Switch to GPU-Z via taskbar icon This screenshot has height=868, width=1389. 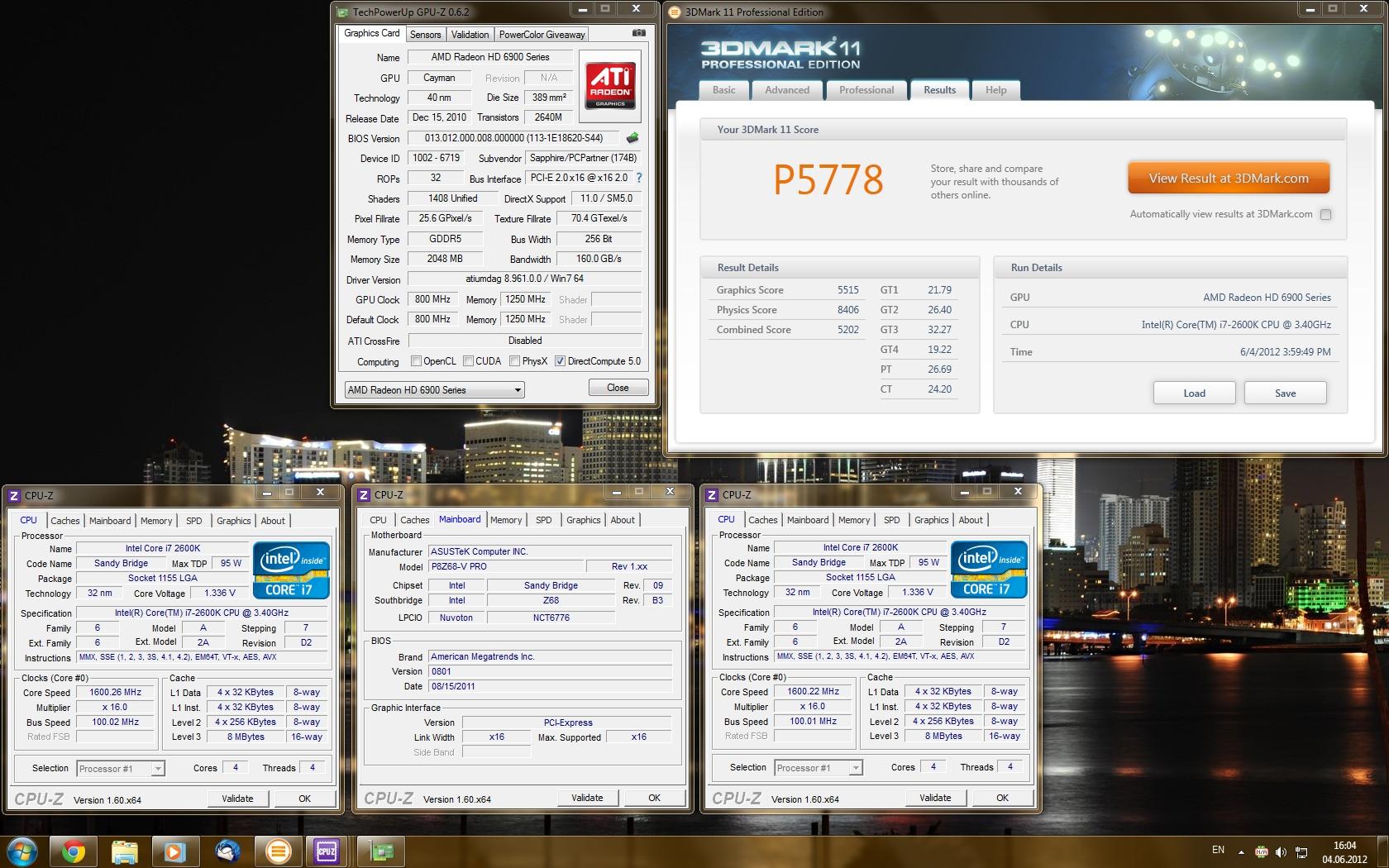(381, 851)
